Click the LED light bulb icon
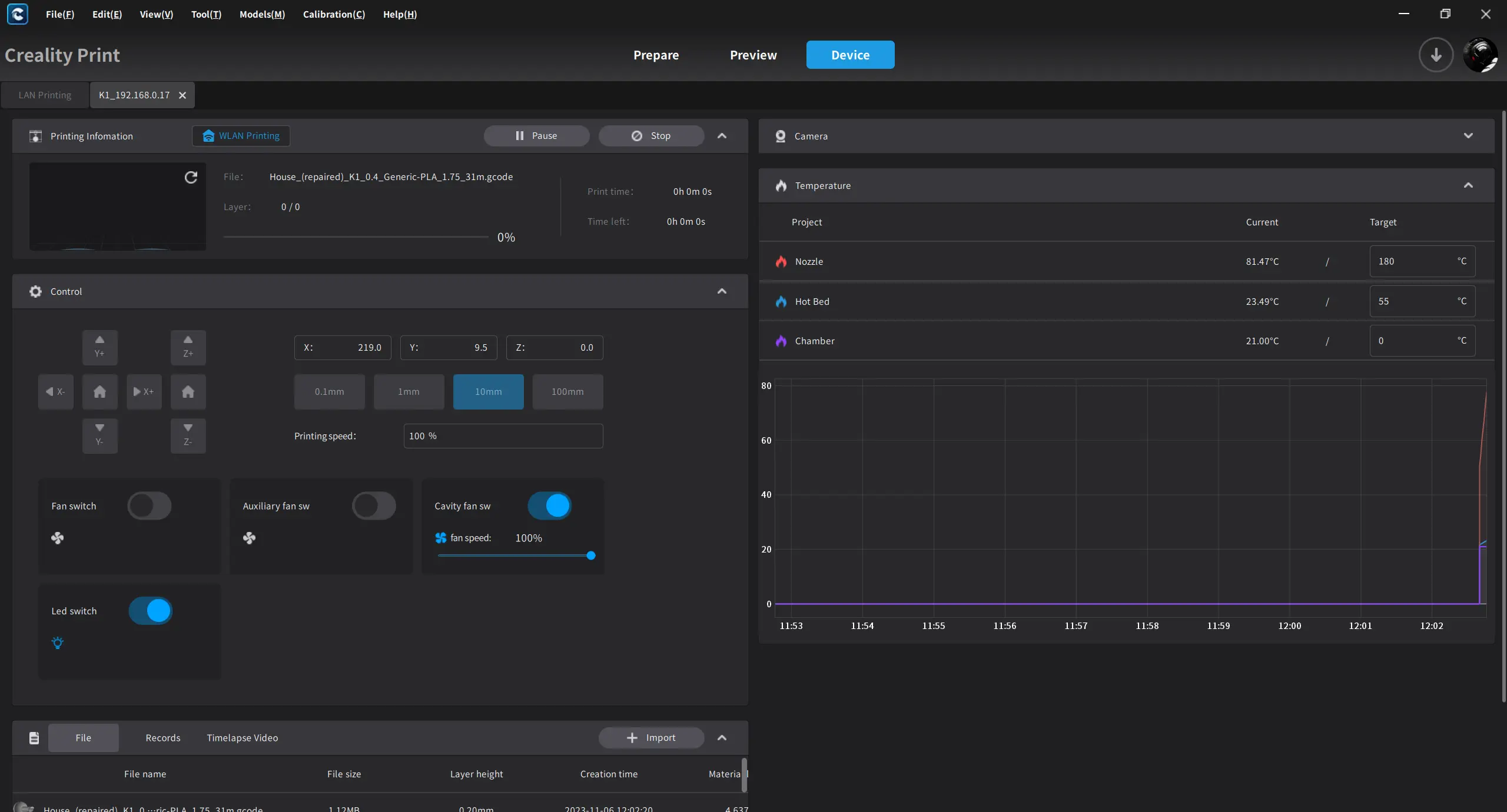This screenshot has width=1507, height=812. 57,643
